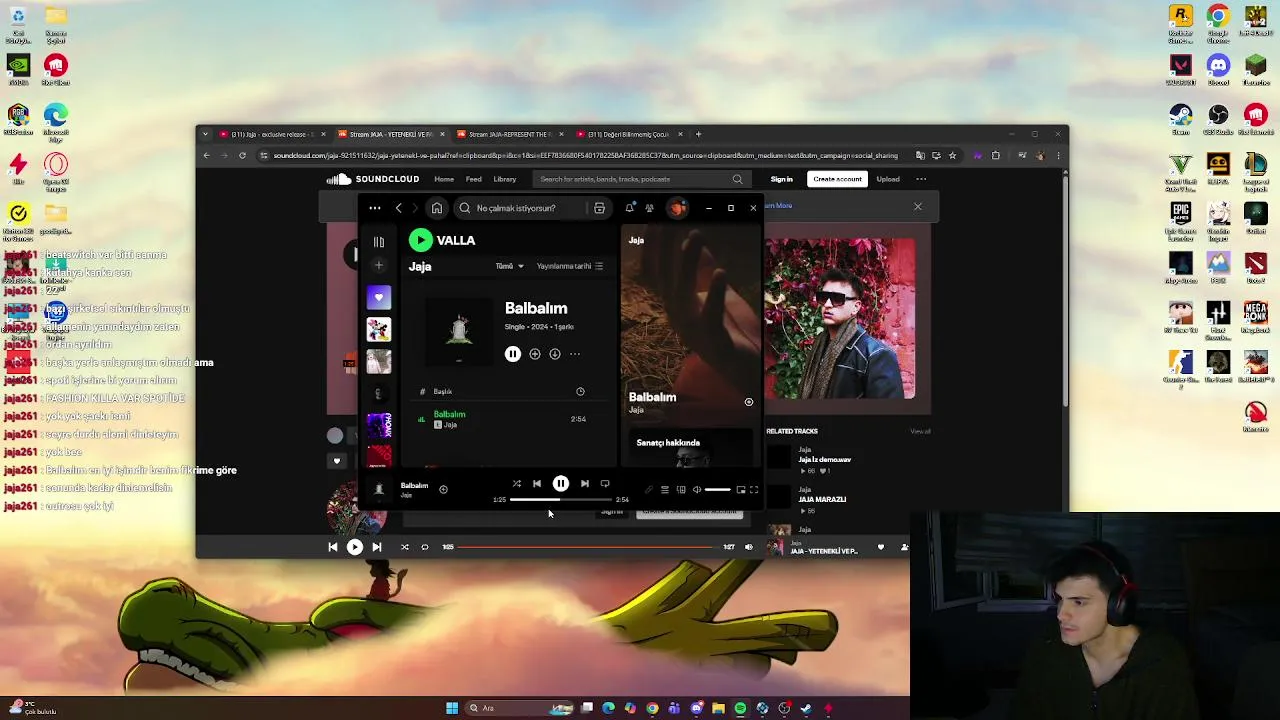Play VALLA with the green play button
The height and width of the screenshot is (720, 1280).
(x=420, y=240)
